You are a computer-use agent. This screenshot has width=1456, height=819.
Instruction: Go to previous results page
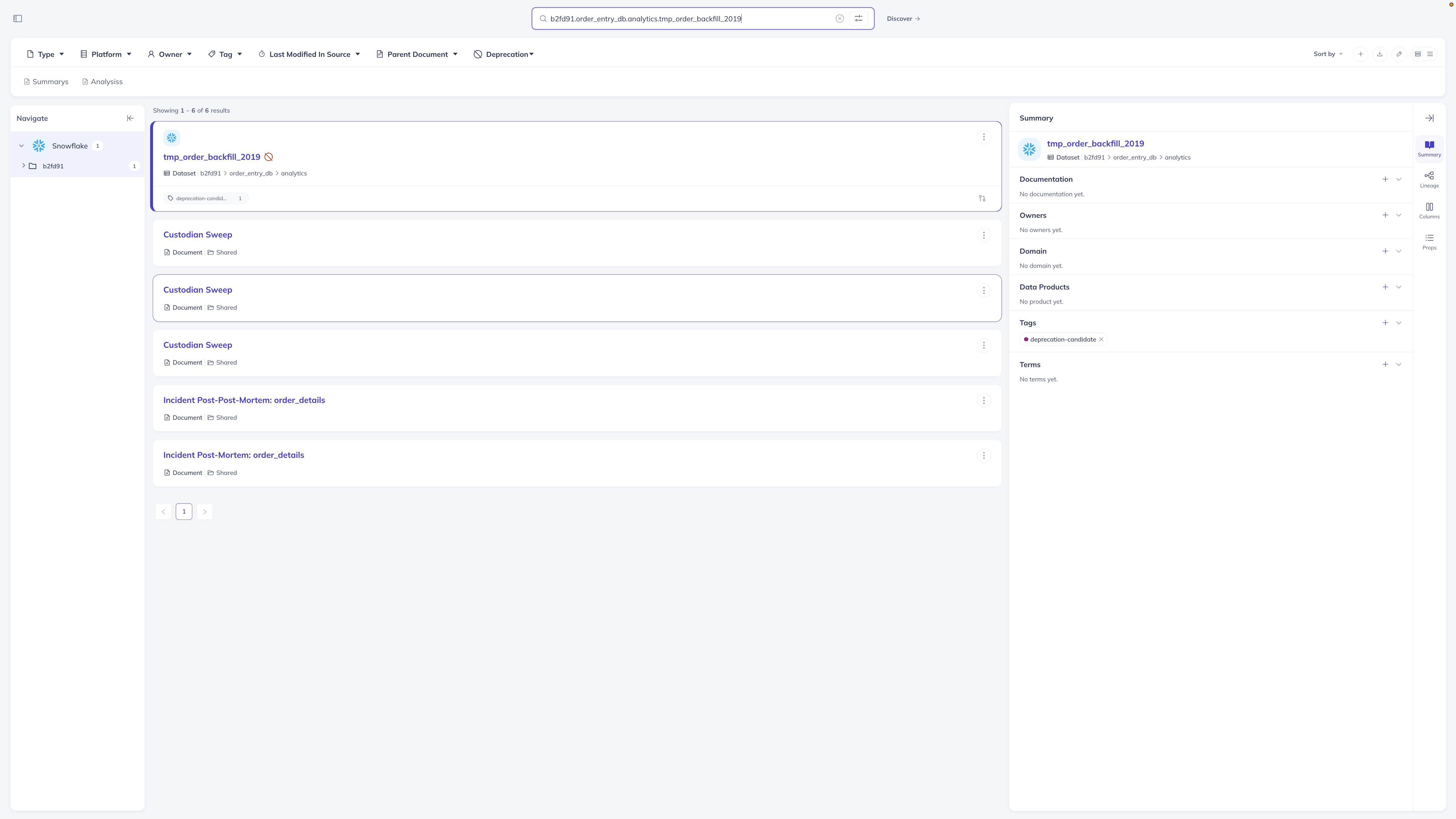tap(163, 512)
